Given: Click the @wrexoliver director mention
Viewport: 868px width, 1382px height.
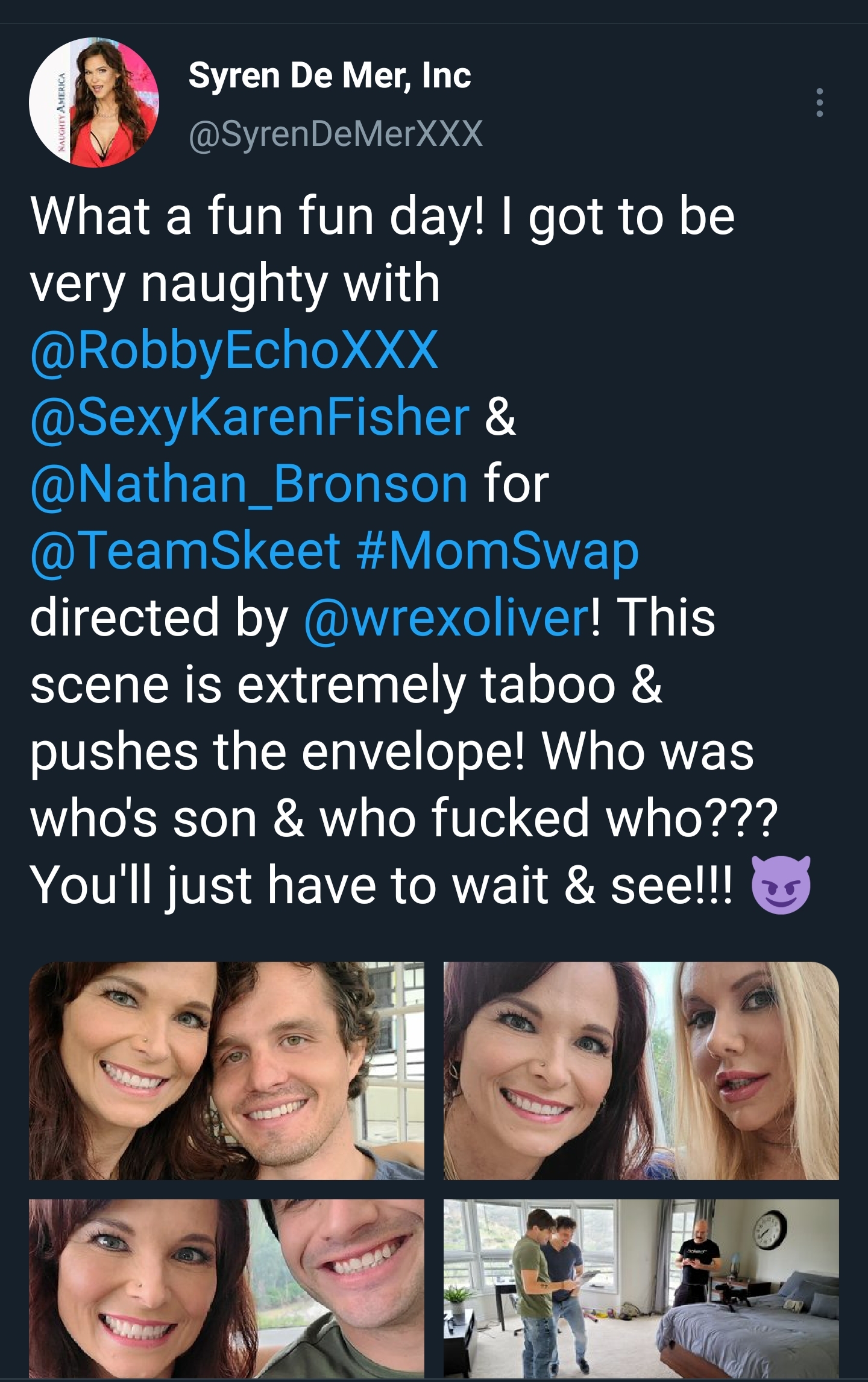Looking at the screenshot, I should [x=447, y=617].
